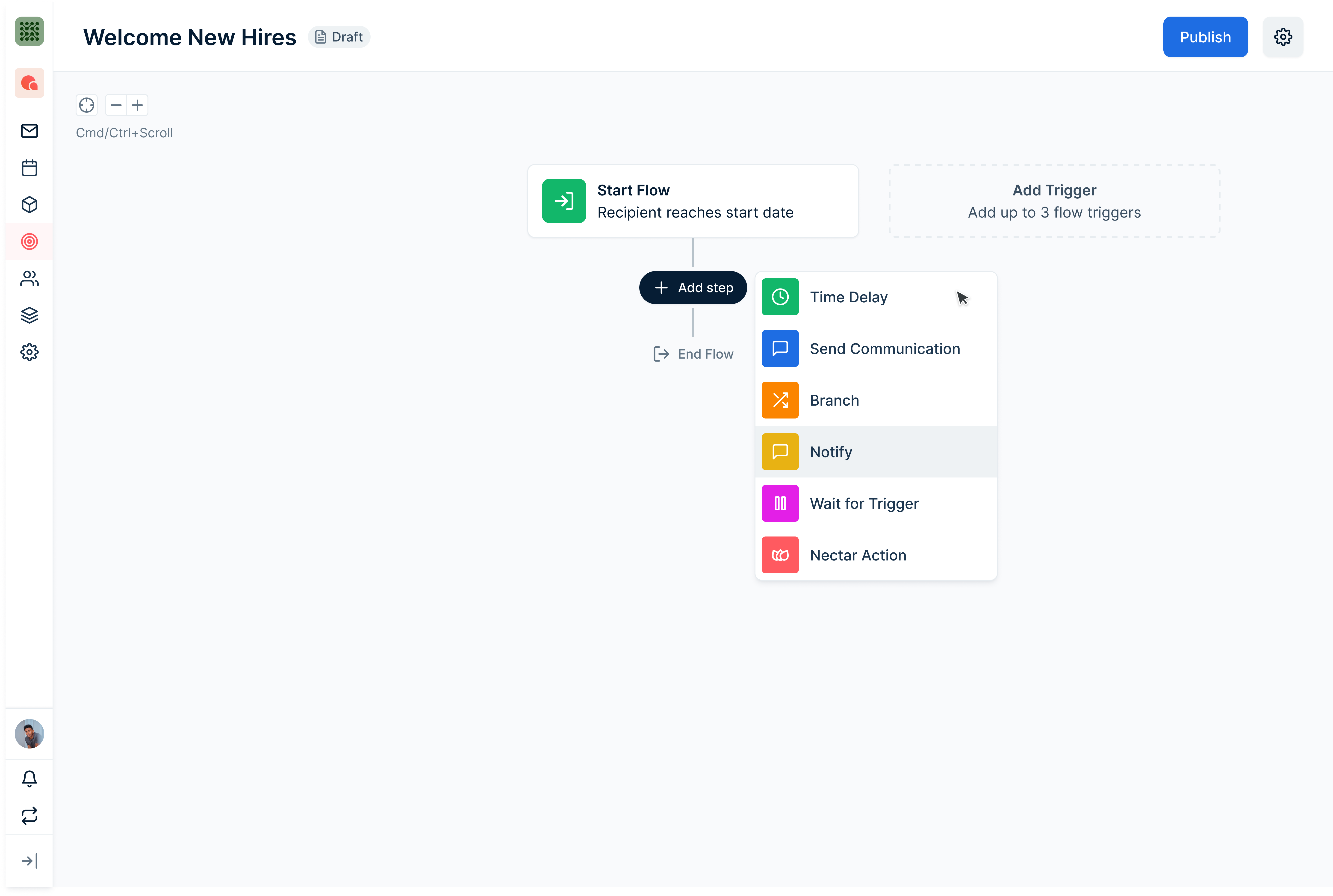Expand the sidebar with arrow icon
Viewport: 1333px width, 896px height.
29,861
